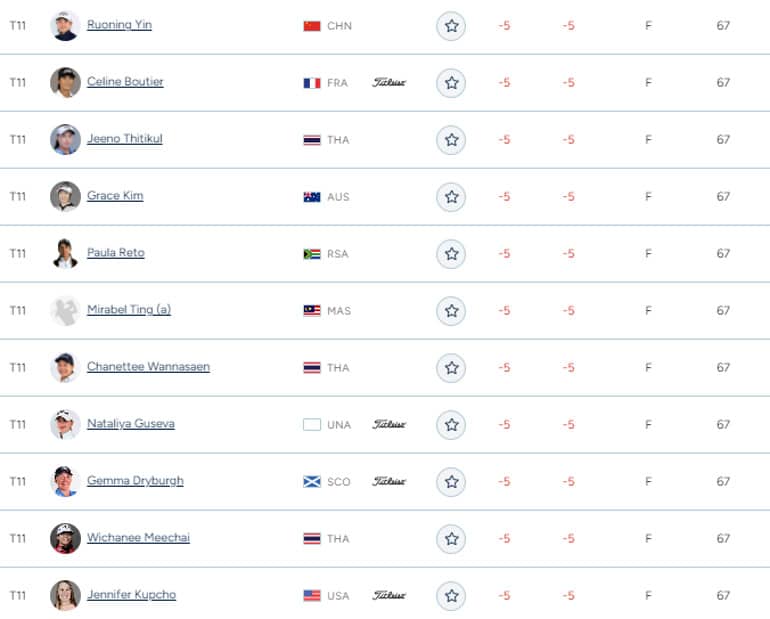This screenshot has height=619, width=770.
Task: Add Chanettee Wannasaen to favorites via star
Action: point(451,368)
